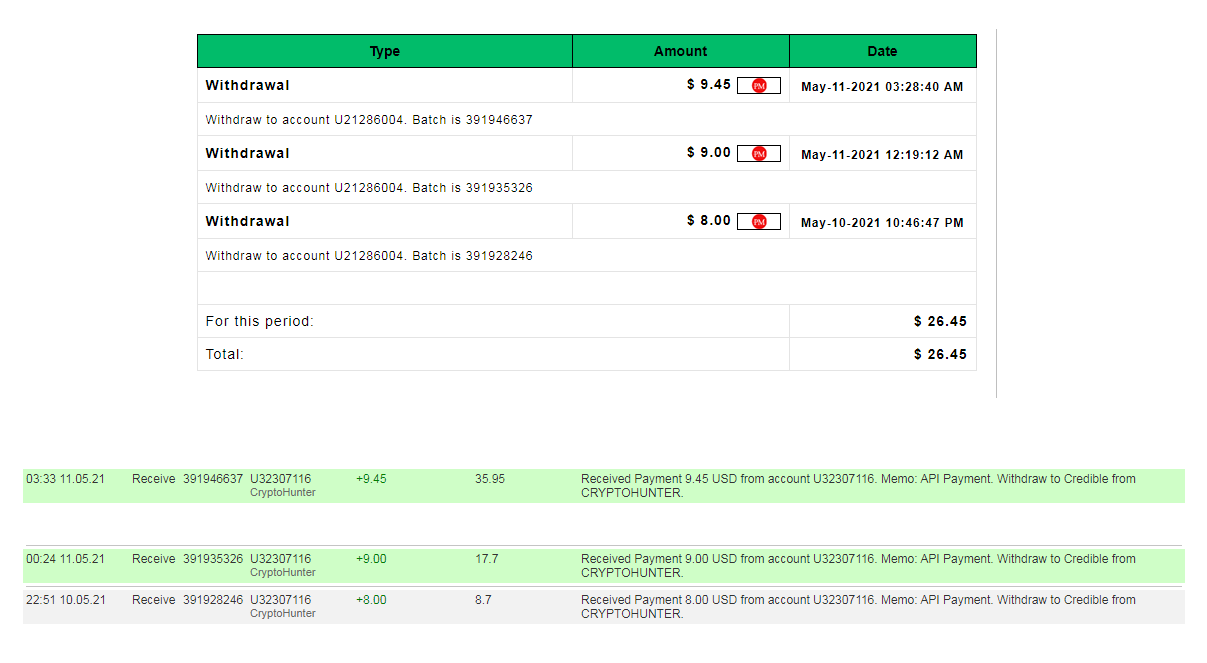Select the Batch is 391928246 description

[369, 256]
